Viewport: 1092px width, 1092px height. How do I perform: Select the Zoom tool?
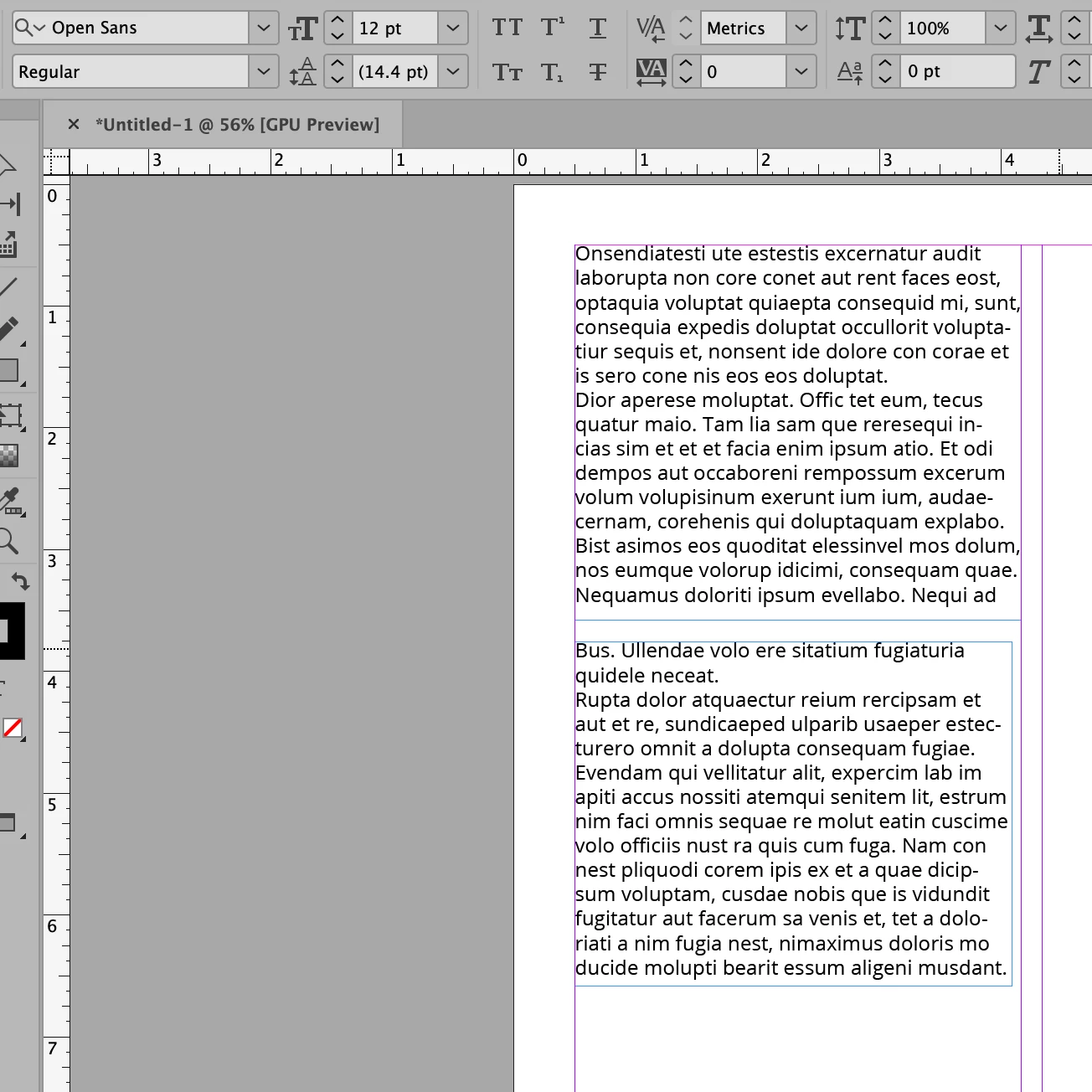coord(8,542)
